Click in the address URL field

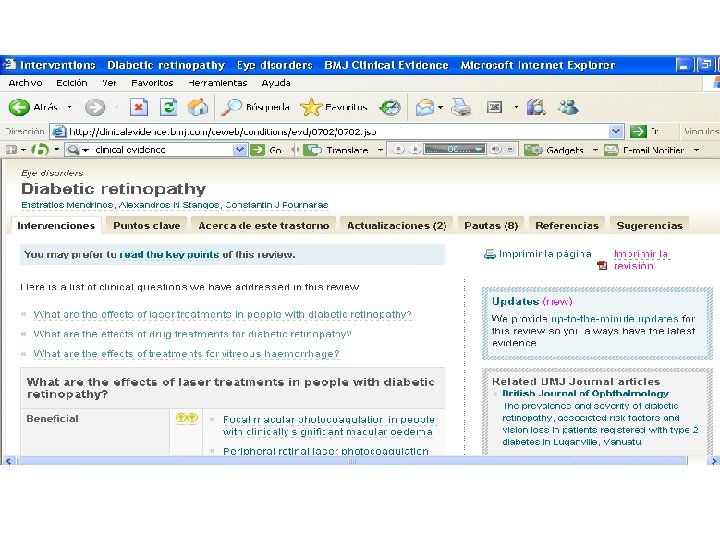338,132
